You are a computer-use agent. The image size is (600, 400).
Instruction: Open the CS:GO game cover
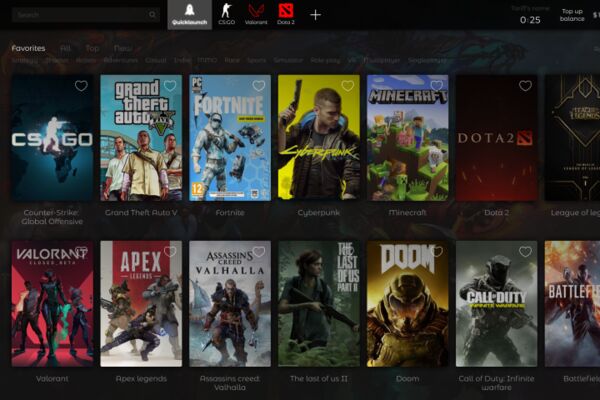click(x=52, y=138)
